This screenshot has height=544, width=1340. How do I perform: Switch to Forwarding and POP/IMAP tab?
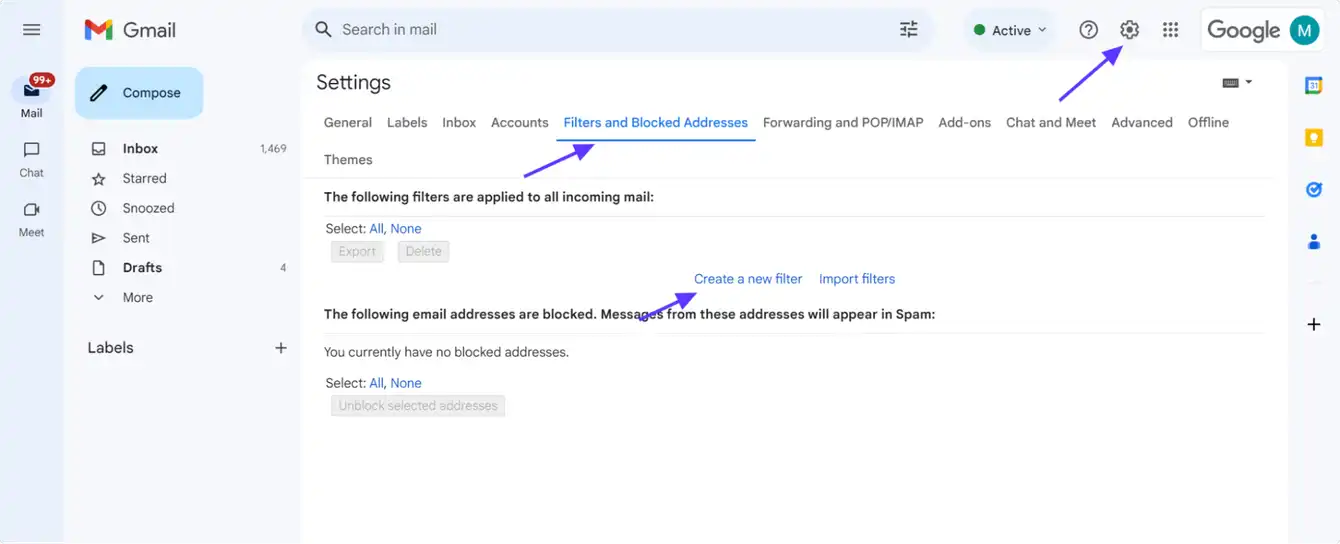point(843,122)
